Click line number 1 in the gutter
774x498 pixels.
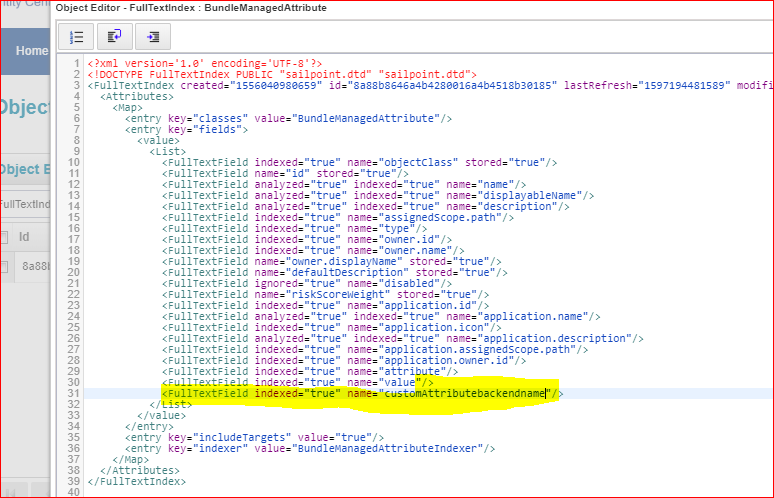coord(76,63)
